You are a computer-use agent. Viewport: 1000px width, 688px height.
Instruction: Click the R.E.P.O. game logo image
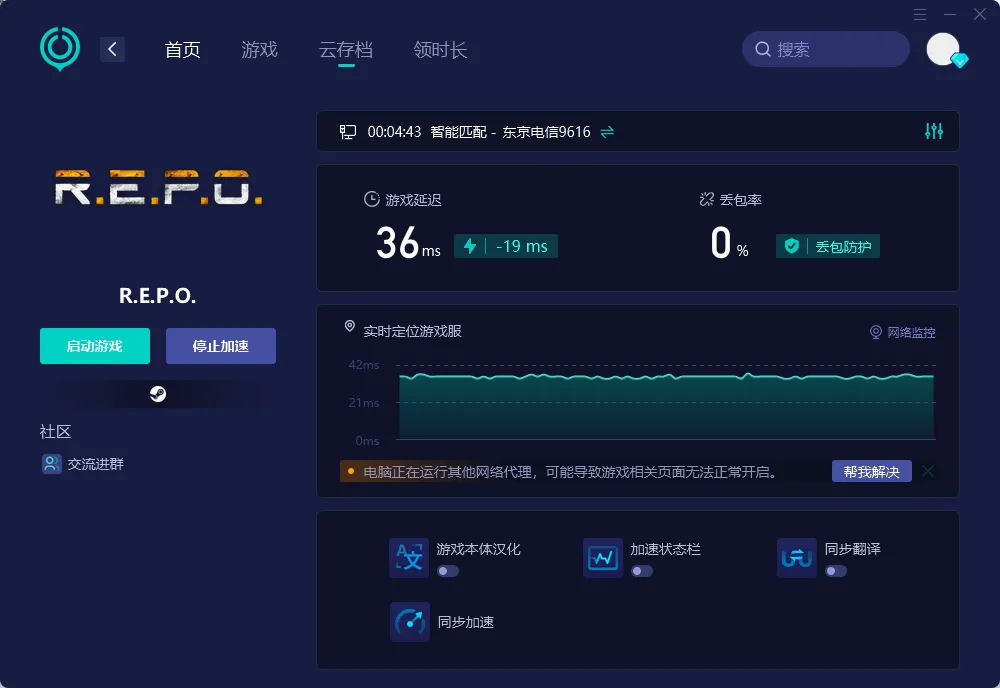(158, 188)
